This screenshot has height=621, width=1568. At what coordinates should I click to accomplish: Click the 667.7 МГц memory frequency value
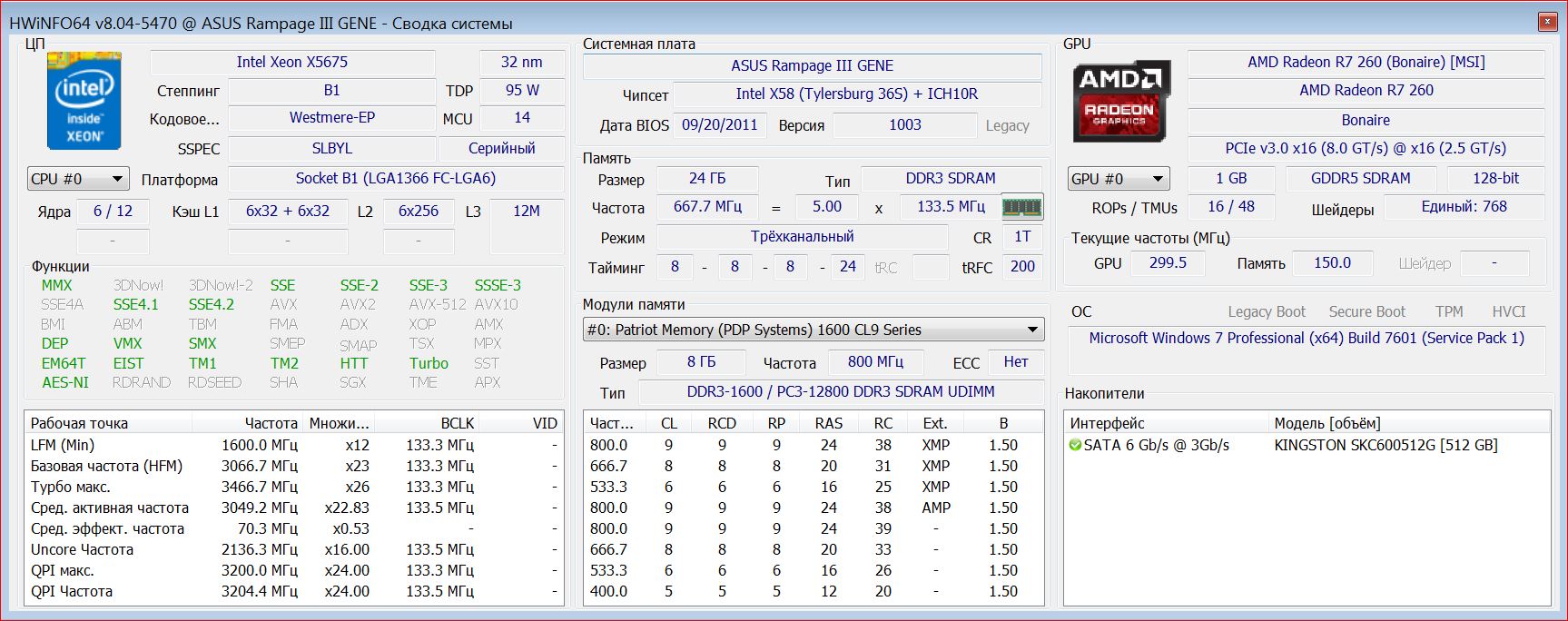tap(707, 206)
